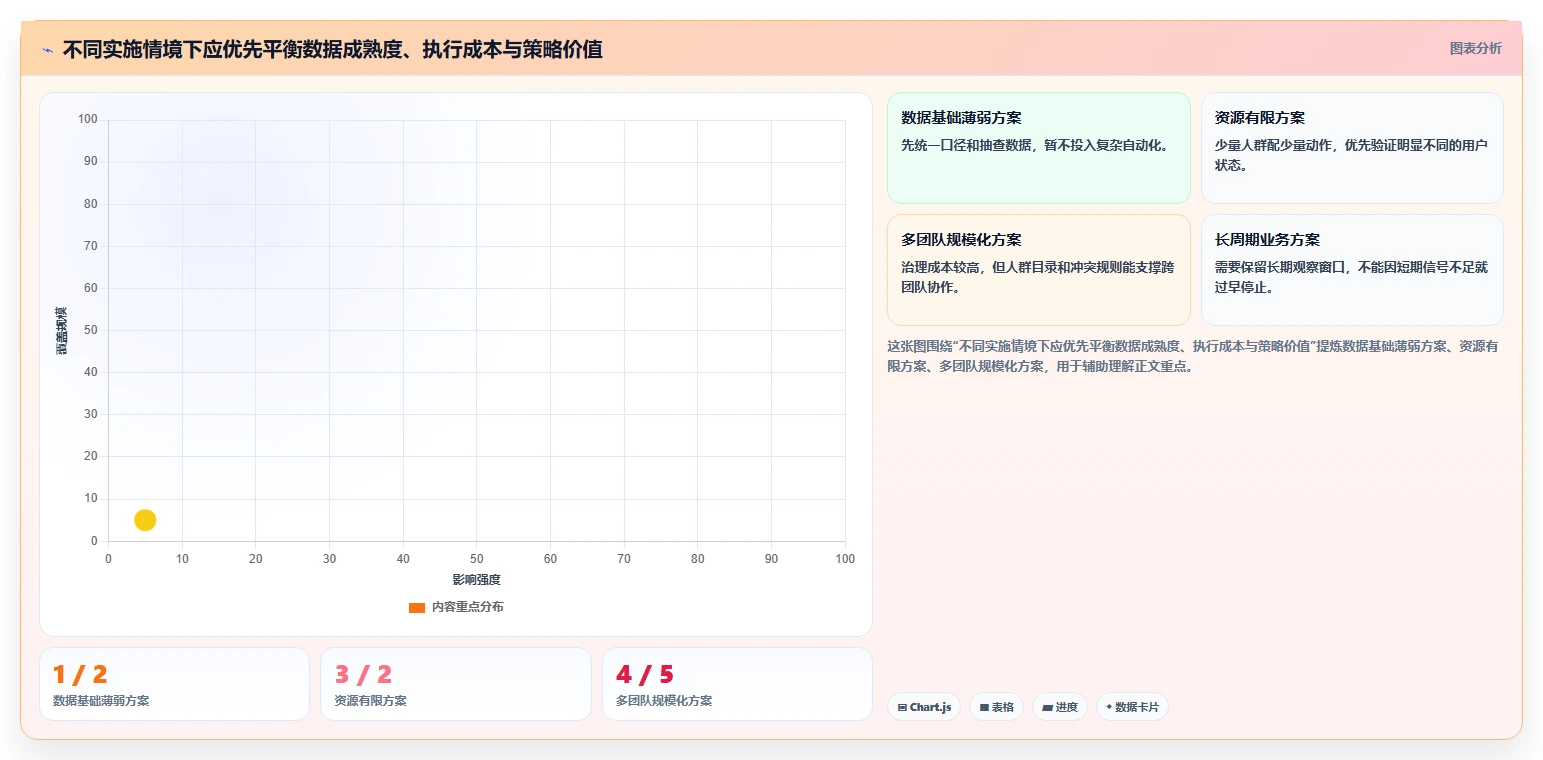Click the summary paragraph starting 这张图围绕

click(x=1192, y=356)
